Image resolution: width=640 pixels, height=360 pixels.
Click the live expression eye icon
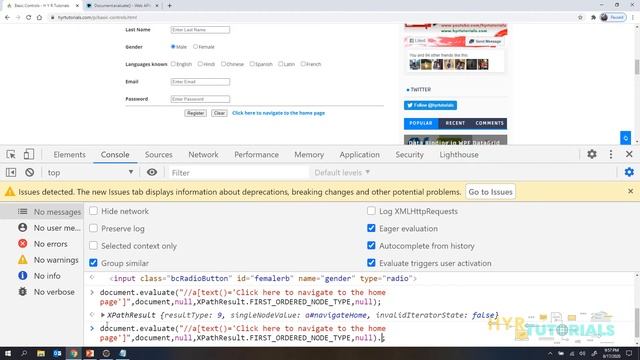(x=152, y=172)
